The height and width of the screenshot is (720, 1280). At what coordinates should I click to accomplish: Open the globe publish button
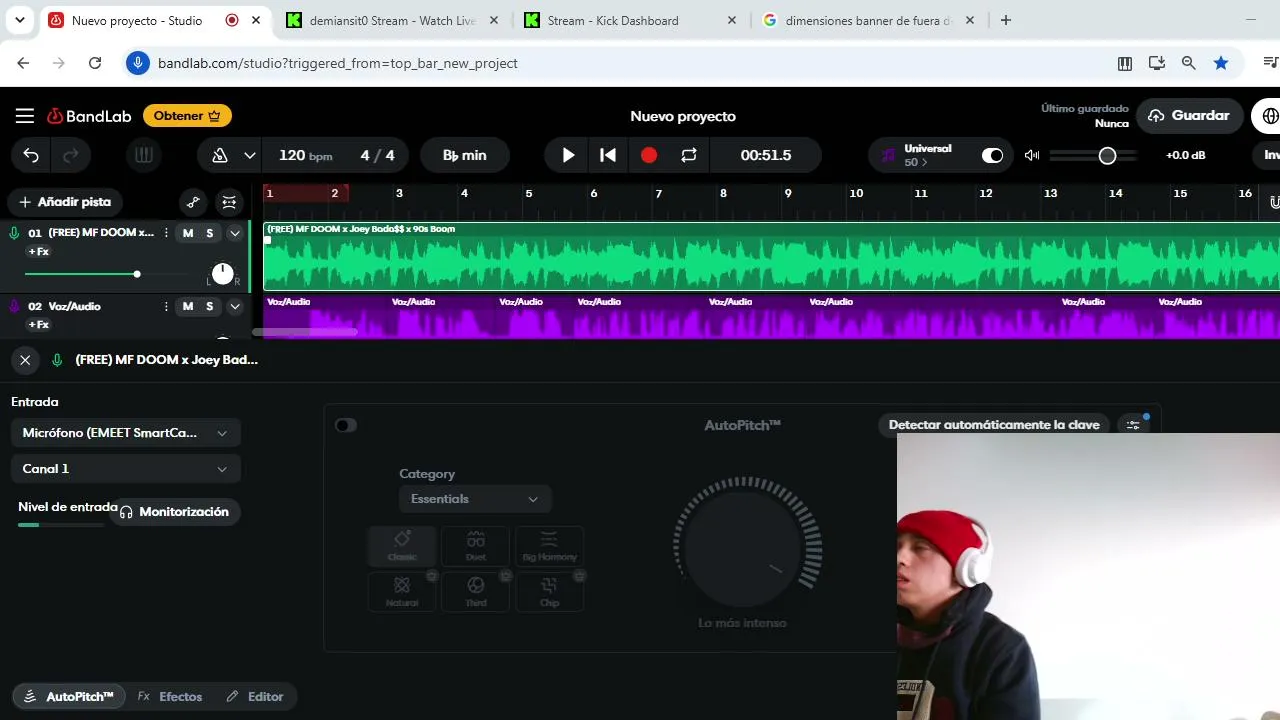click(x=1269, y=116)
